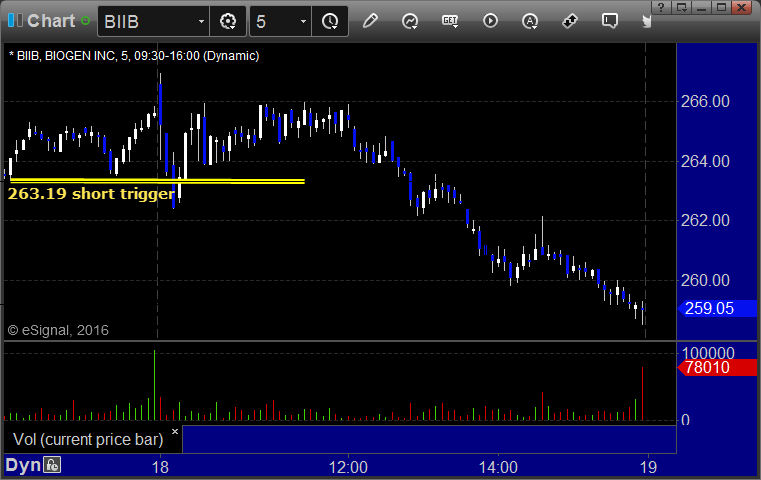Viewport: 761px width, 480px height.
Task: Maximize the chart window
Action: pyautogui.click(x=721, y=7)
